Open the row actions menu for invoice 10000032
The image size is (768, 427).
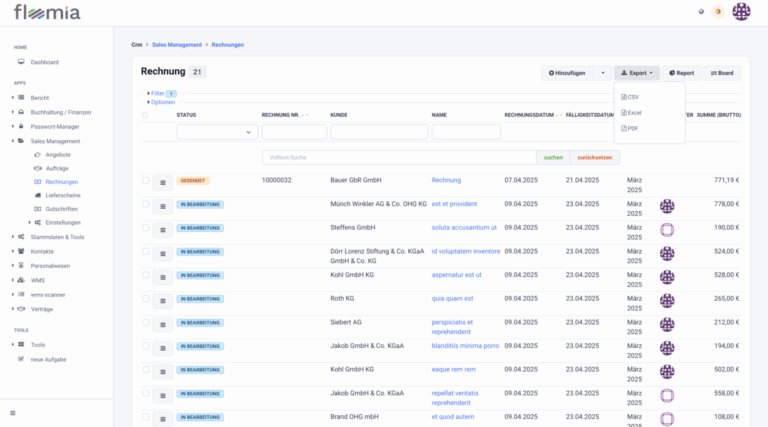tap(160, 182)
